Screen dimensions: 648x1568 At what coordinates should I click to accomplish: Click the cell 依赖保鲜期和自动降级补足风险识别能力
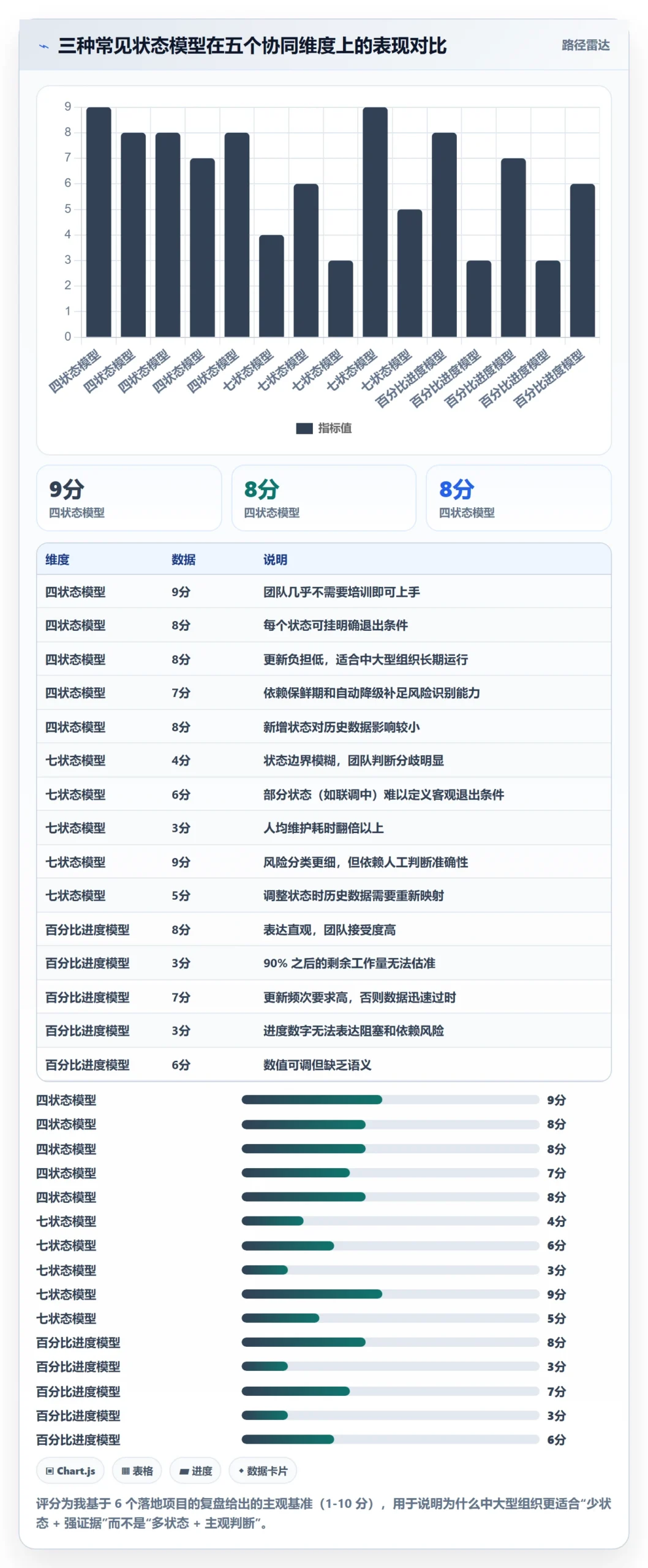click(371, 693)
